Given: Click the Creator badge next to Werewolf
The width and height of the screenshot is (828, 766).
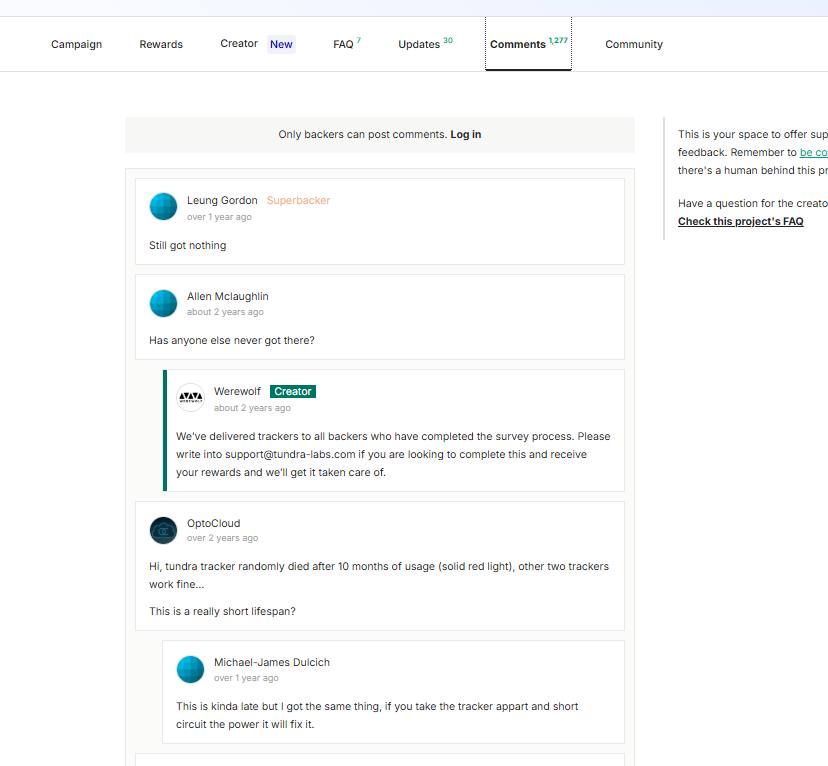Looking at the screenshot, I should coord(293,391).
